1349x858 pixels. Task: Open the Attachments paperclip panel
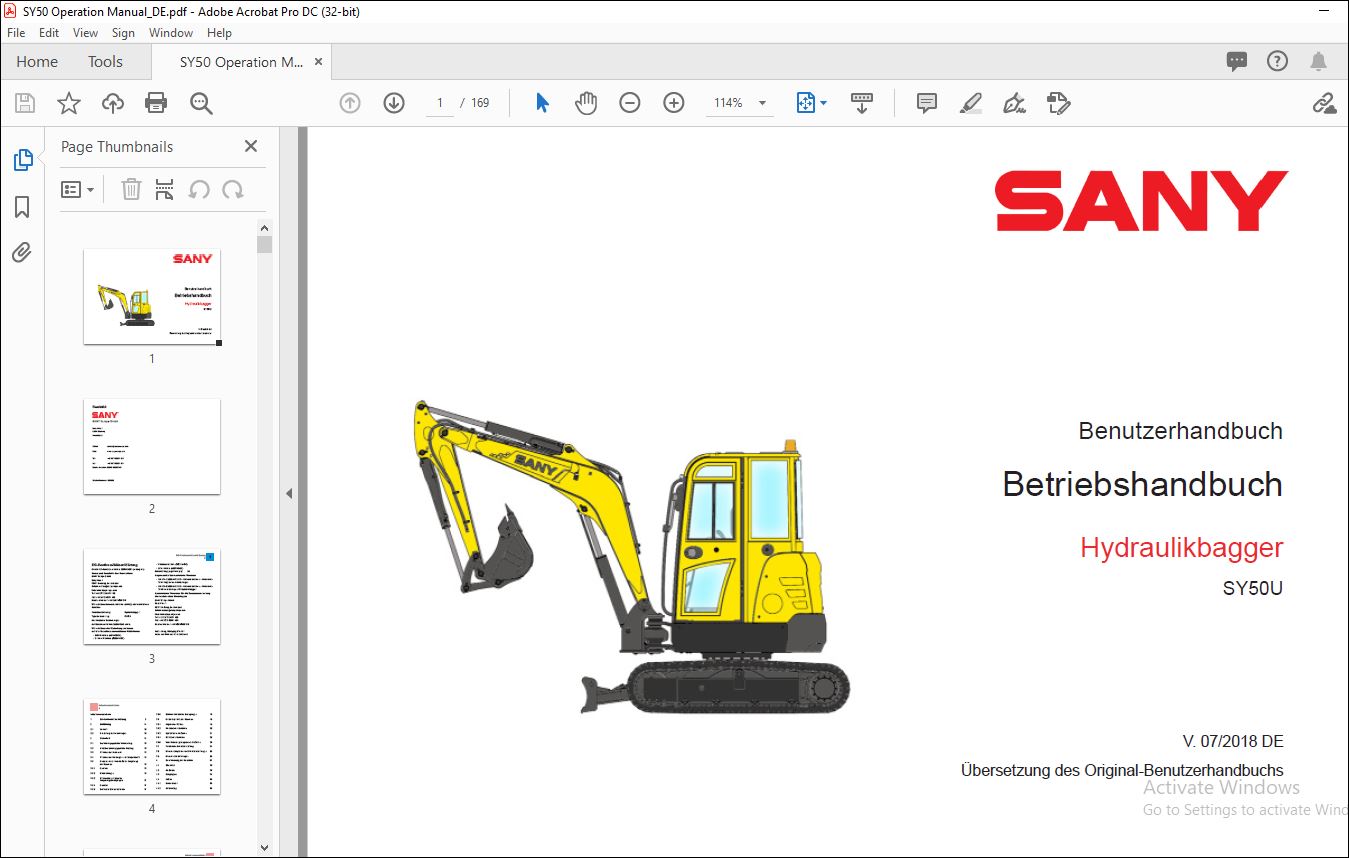click(x=22, y=251)
